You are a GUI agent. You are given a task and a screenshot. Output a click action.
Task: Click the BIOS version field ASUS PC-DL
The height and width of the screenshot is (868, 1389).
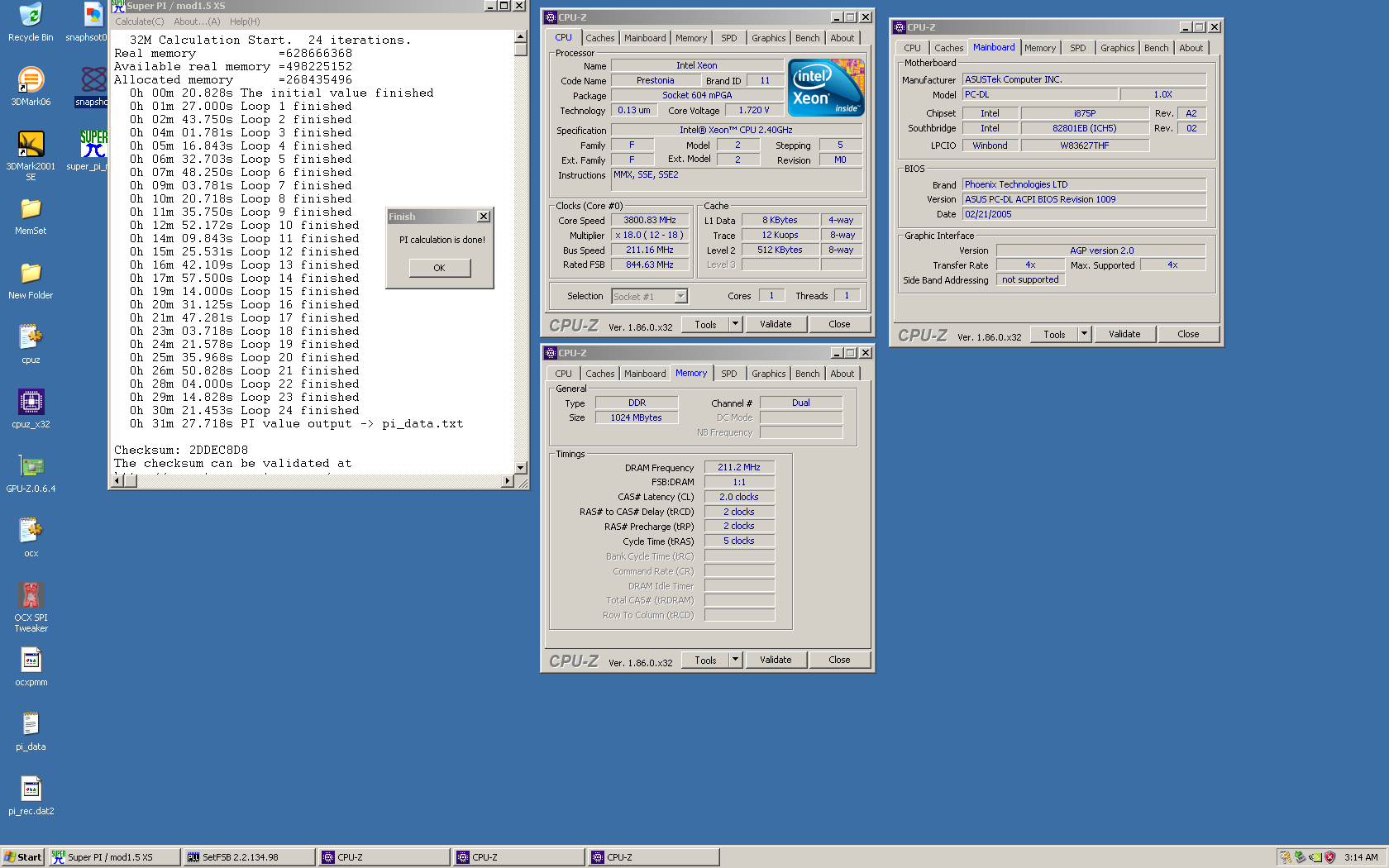click(x=1084, y=199)
